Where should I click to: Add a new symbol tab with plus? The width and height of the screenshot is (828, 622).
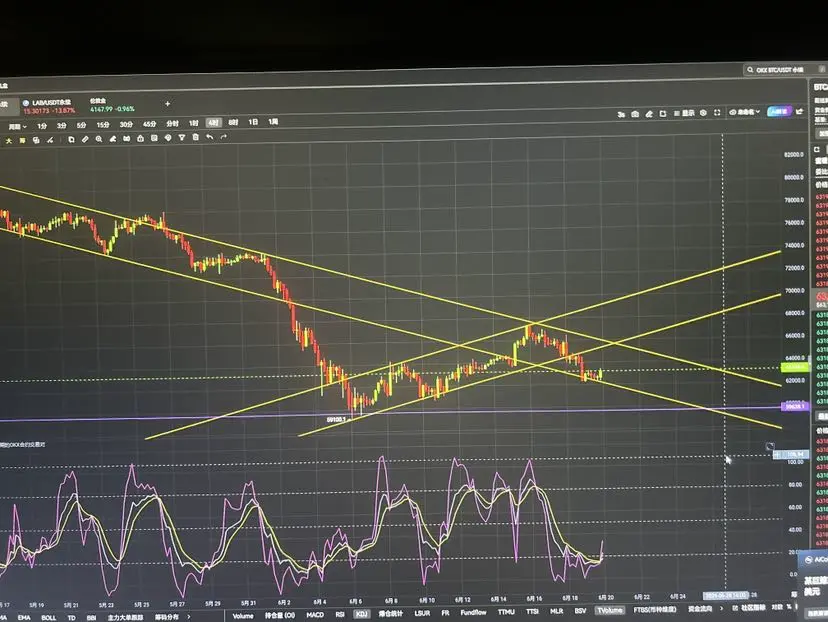(167, 104)
